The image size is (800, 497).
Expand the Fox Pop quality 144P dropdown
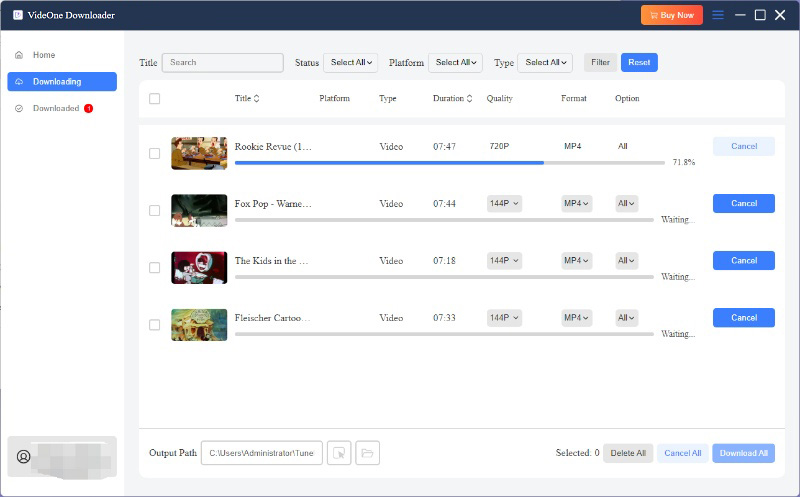tap(504, 203)
